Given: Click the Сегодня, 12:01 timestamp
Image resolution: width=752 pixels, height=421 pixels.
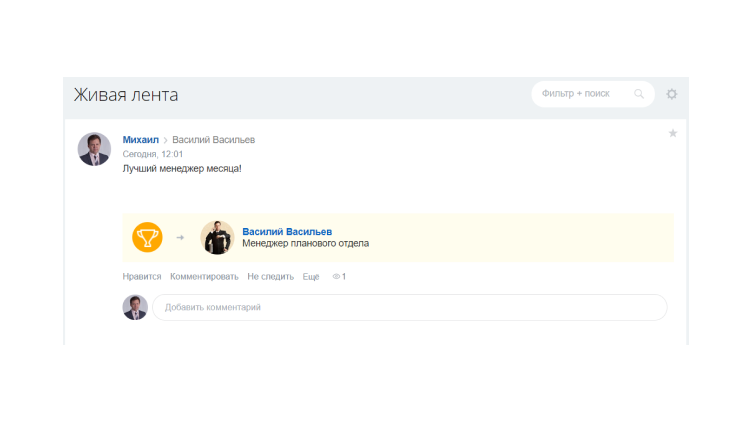Looking at the screenshot, I should (x=153, y=154).
